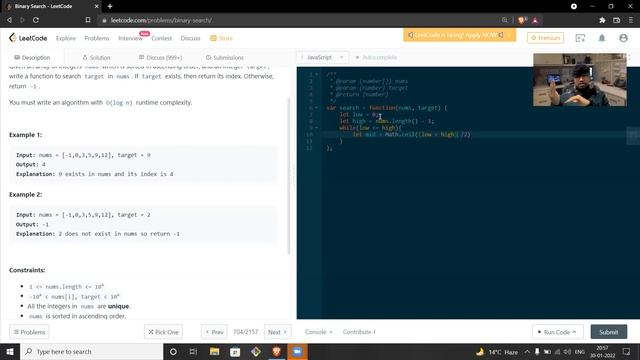This screenshot has height=360, width=640.
Task: Open Brave Rewards triangle icon
Action: pyautogui.click(x=535, y=20)
